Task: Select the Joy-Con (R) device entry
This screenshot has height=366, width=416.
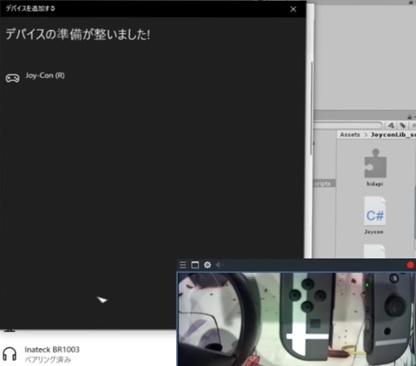Action: [35, 77]
